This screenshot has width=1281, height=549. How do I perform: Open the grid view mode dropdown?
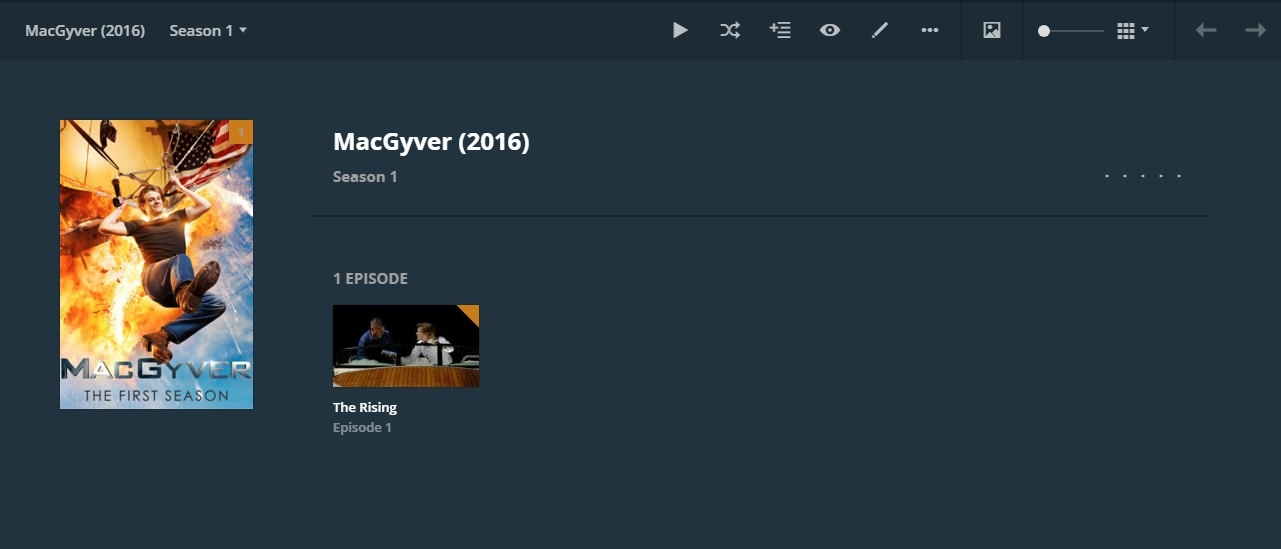pos(1133,30)
